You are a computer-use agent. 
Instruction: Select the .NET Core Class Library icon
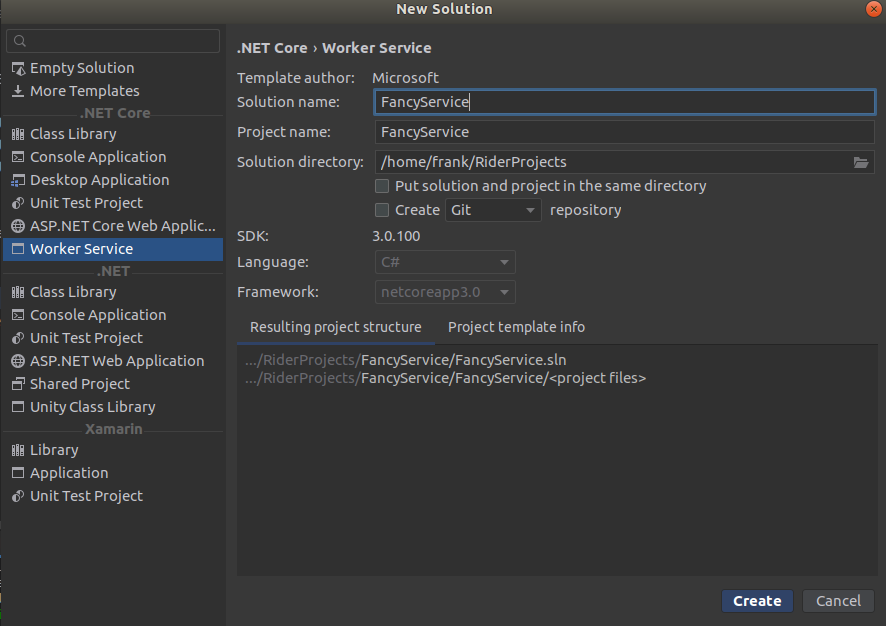18,134
